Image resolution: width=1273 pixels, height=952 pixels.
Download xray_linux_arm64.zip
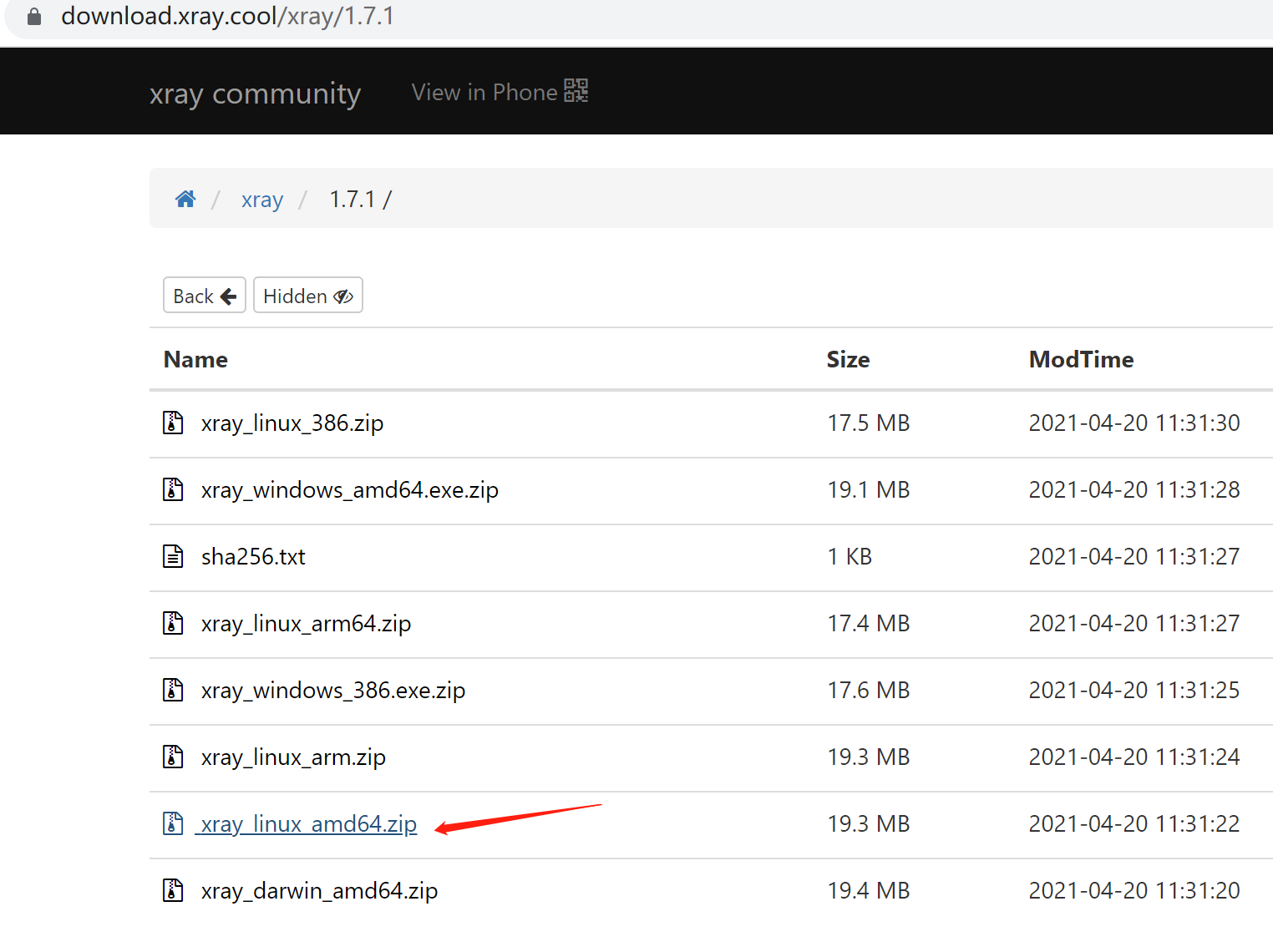[x=306, y=624]
